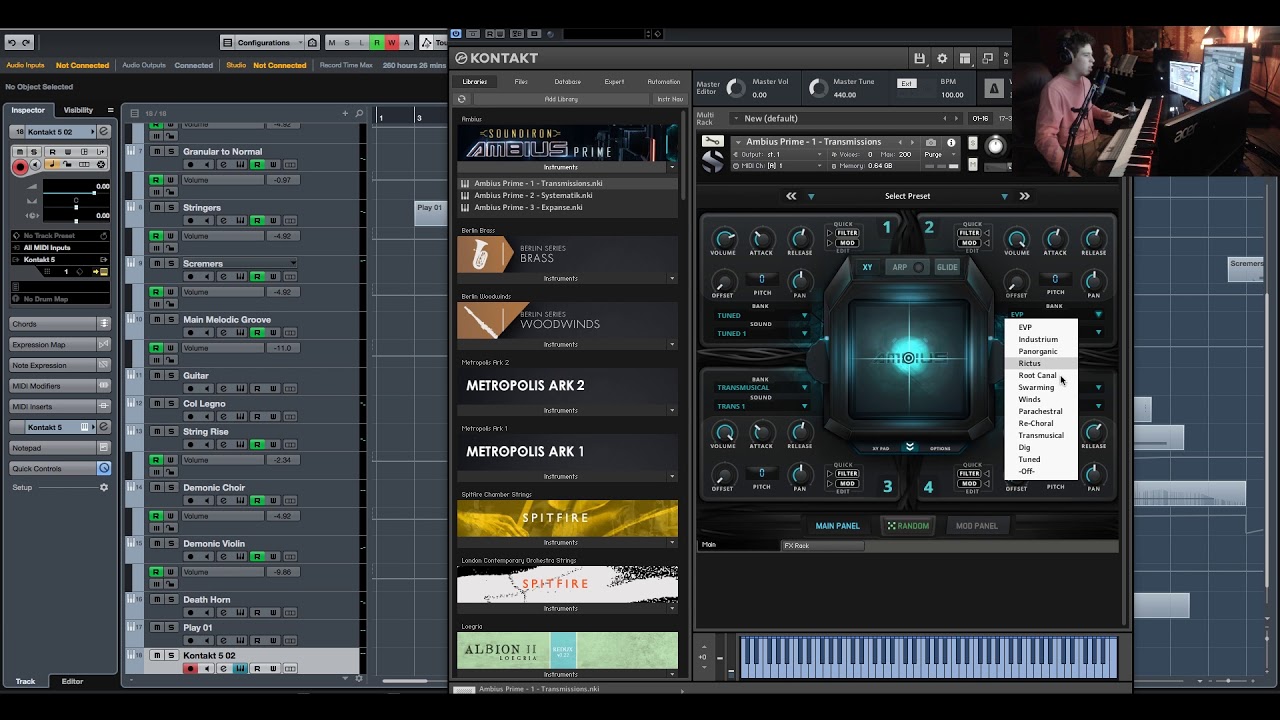Open the Select Preset dropdown
Image resolution: width=1280 pixels, height=720 pixels.
click(907, 196)
